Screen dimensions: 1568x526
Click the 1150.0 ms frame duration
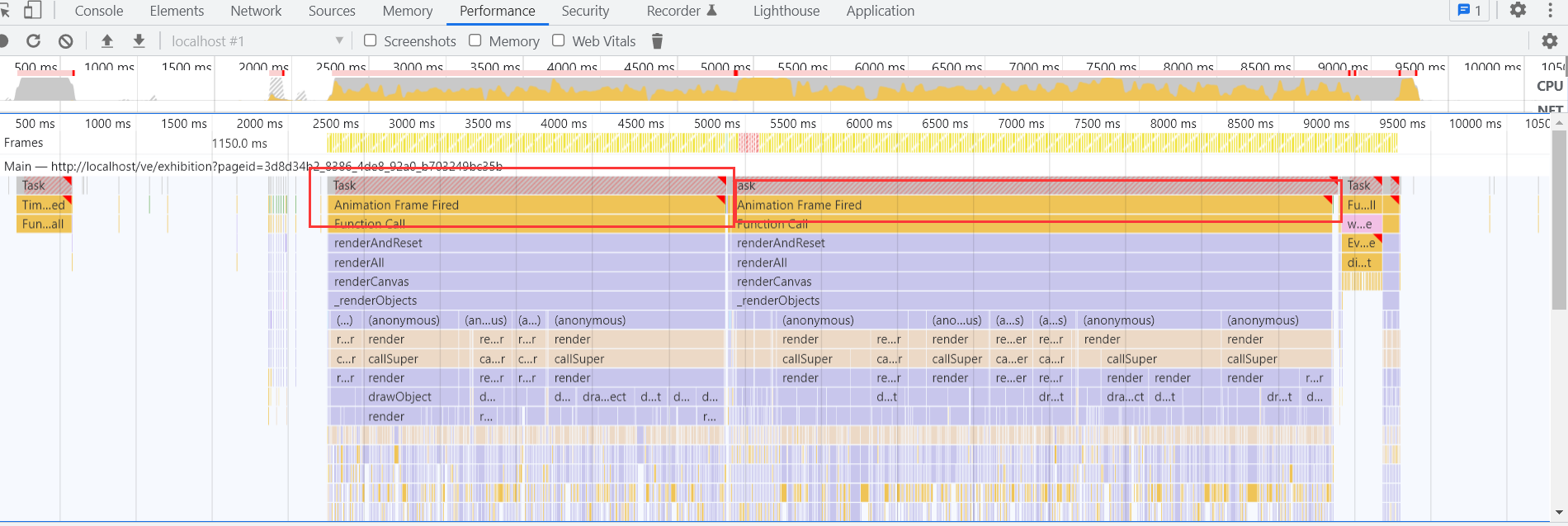(x=239, y=143)
